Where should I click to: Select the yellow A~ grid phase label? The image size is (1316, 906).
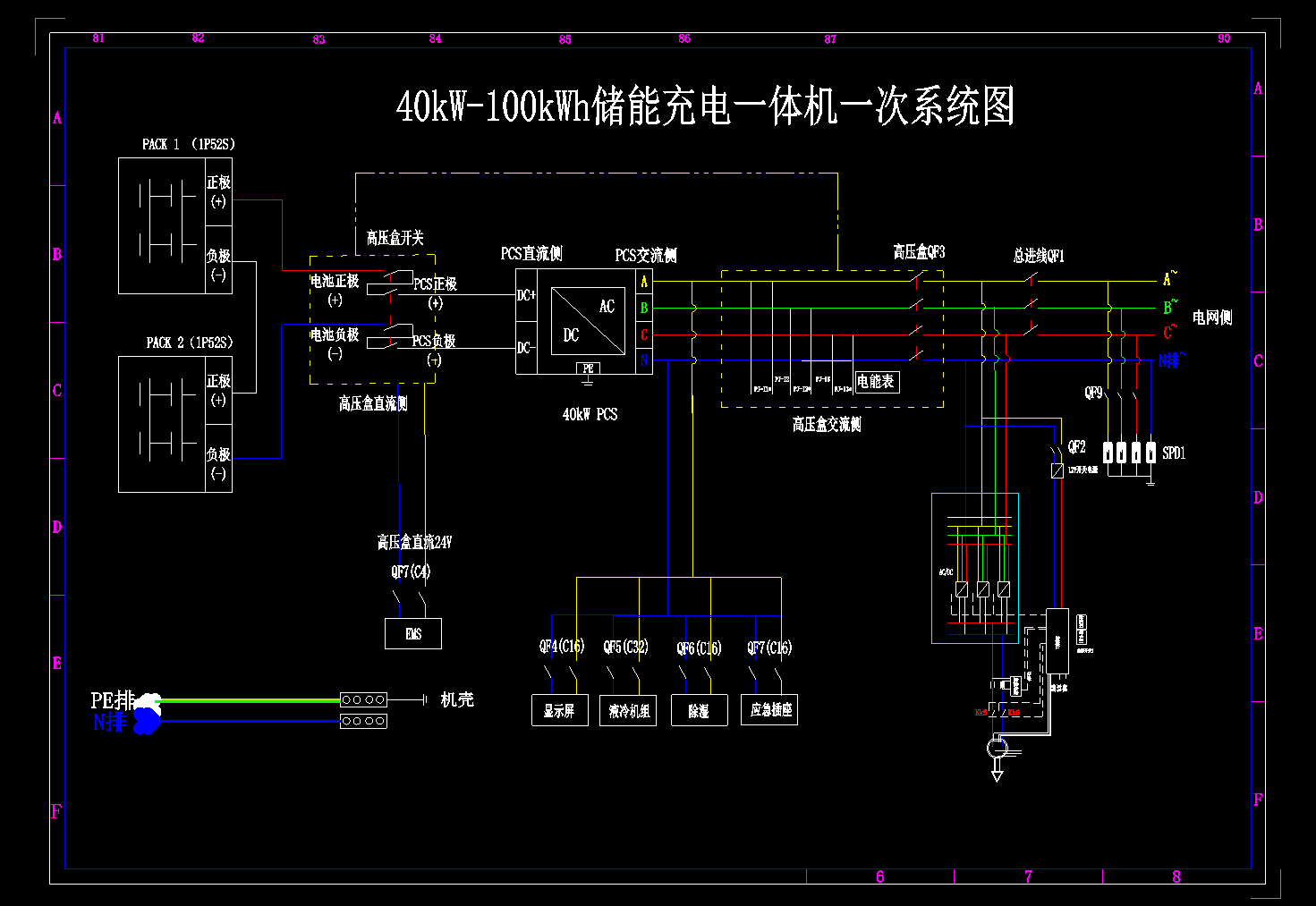click(1169, 279)
